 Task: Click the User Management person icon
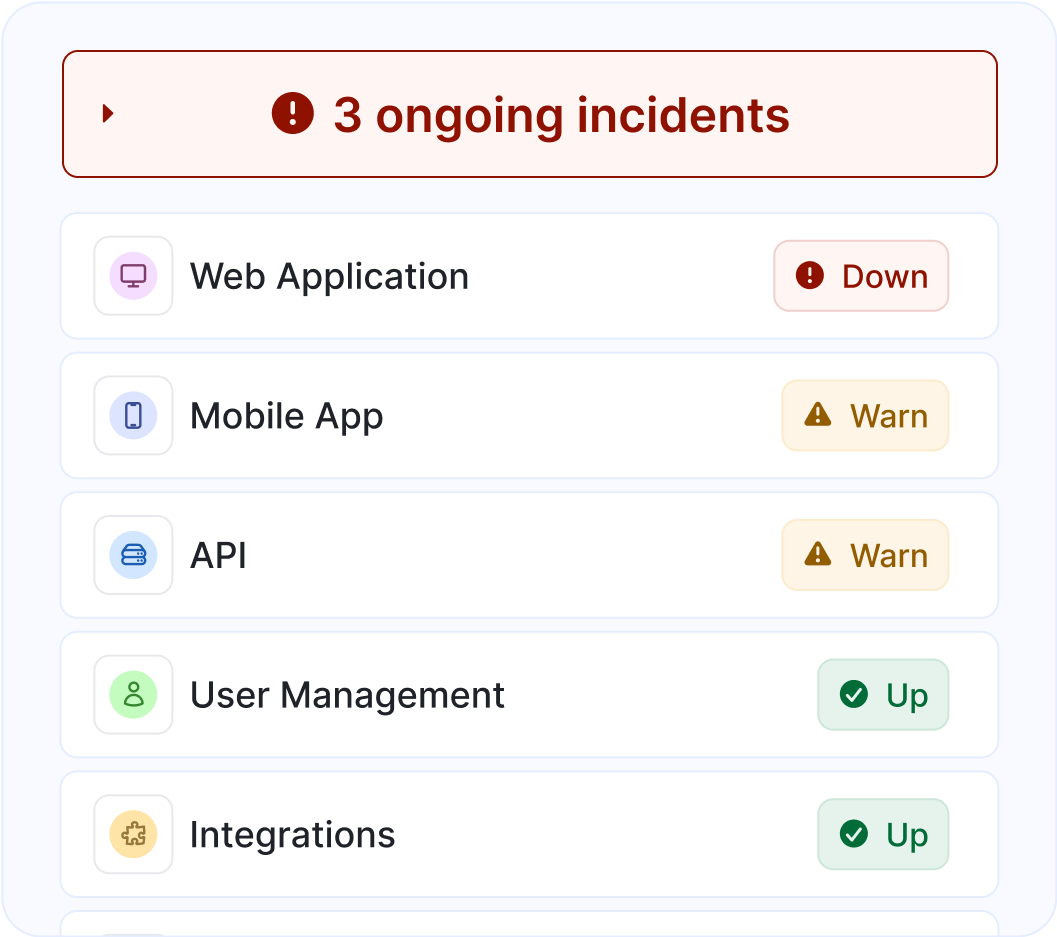point(133,695)
